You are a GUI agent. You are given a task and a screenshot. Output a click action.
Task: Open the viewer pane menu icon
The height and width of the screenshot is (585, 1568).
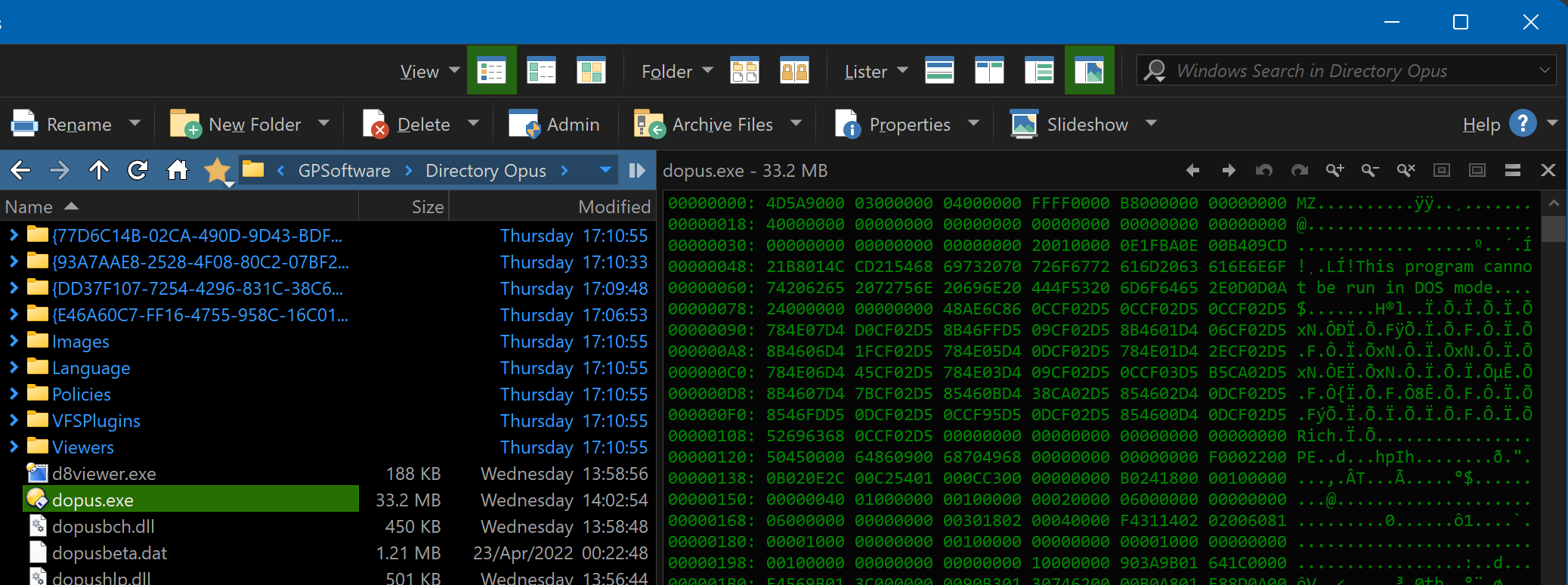[x=1513, y=170]
